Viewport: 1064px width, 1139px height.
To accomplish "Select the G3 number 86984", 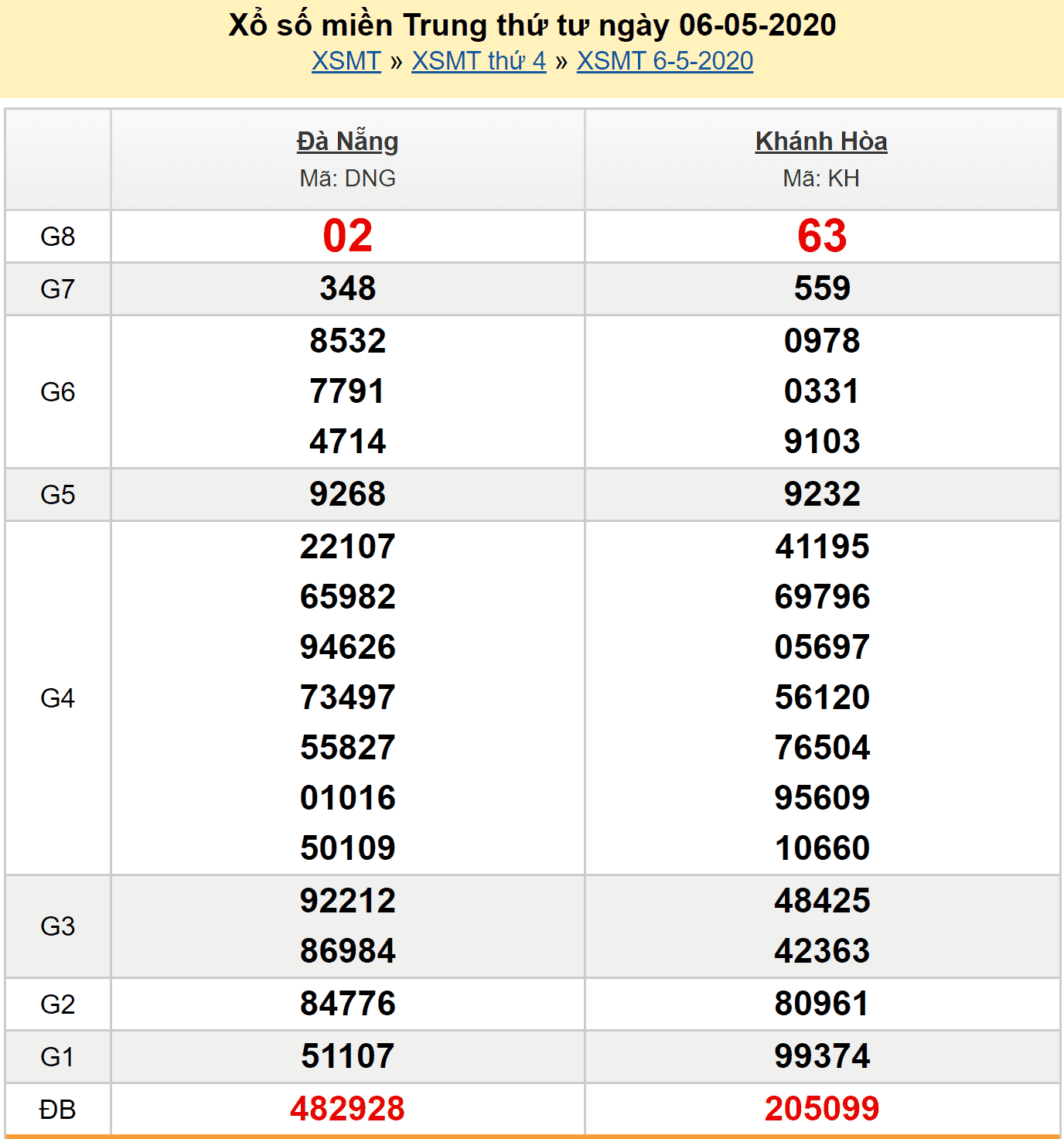I will 348,951.
